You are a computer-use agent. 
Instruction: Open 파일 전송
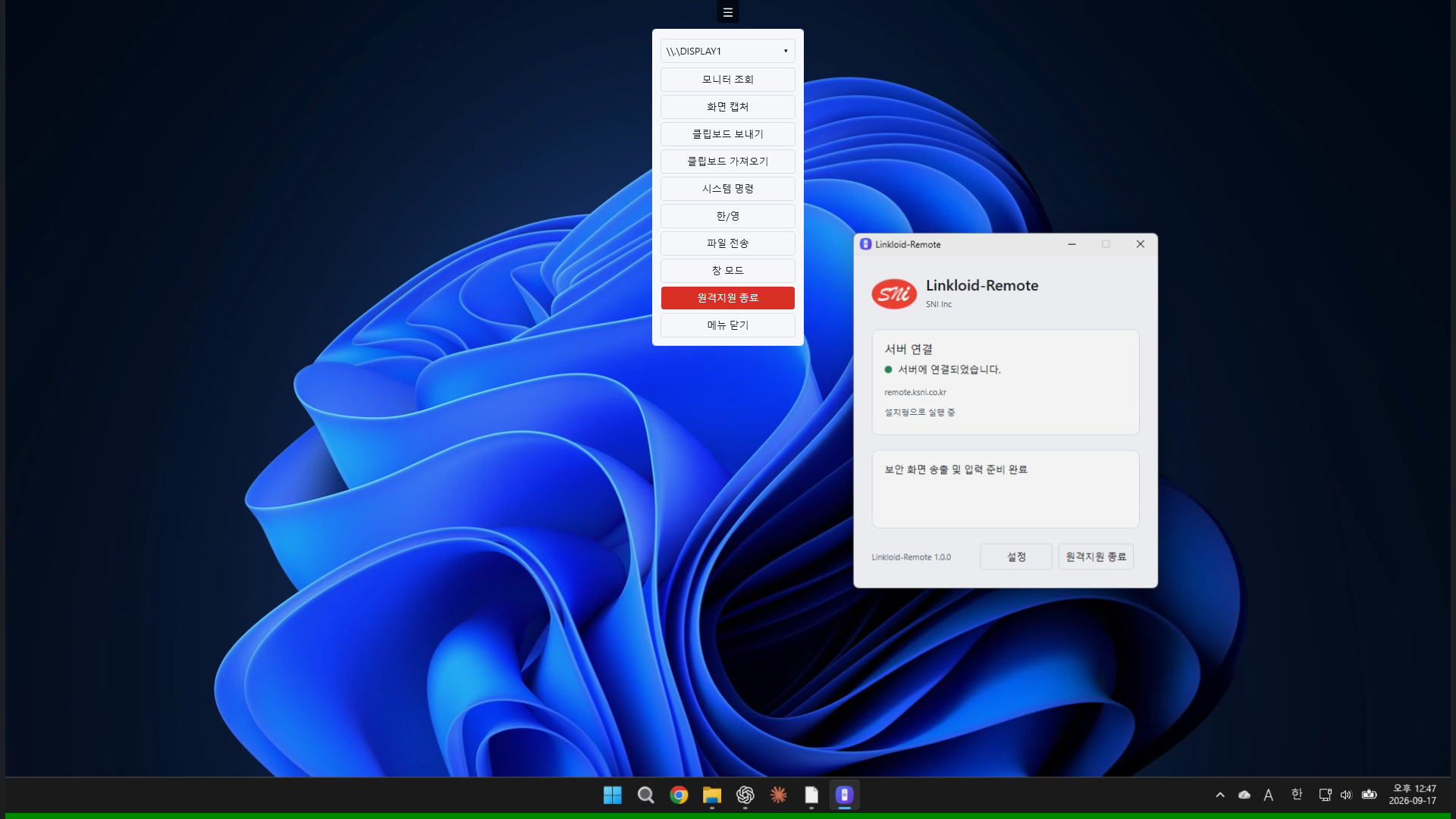coord(727,243)
